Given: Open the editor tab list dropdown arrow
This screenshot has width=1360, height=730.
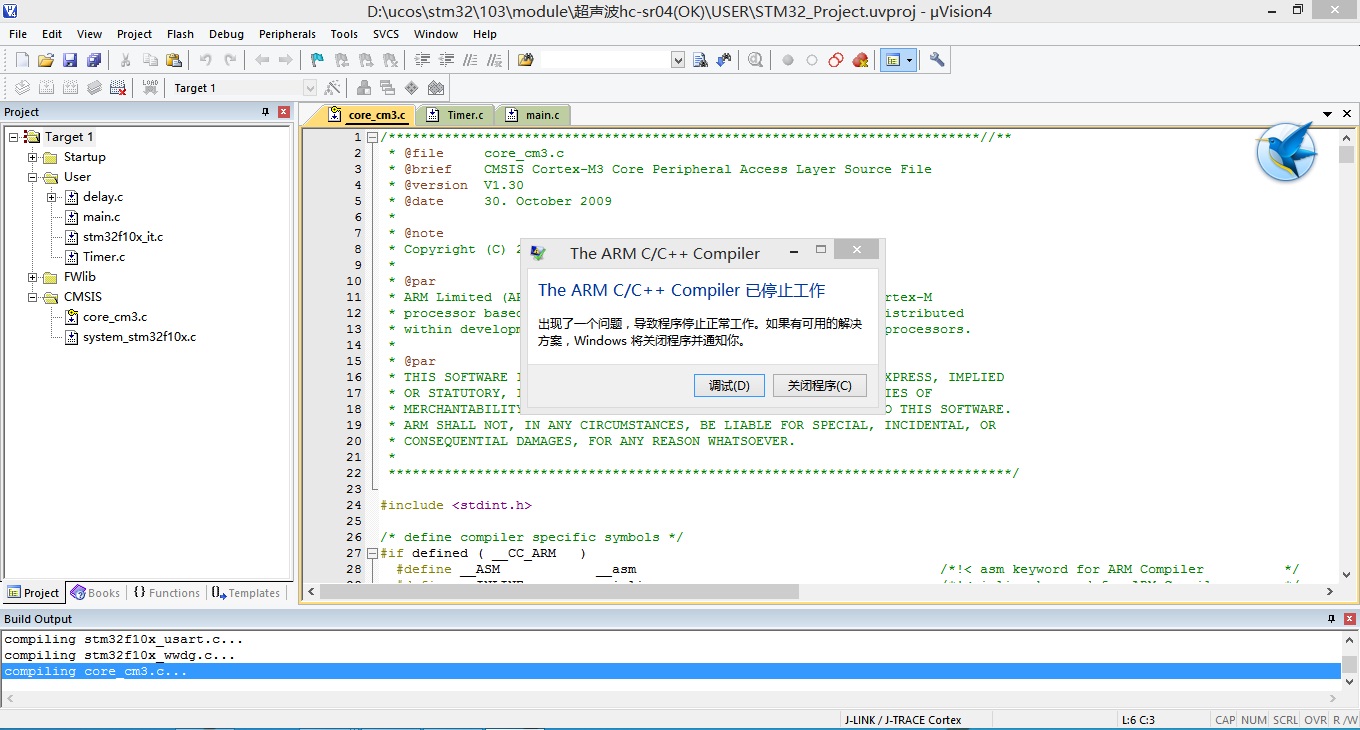Looking at the screenshot, I should click(x=1328, y=115).
